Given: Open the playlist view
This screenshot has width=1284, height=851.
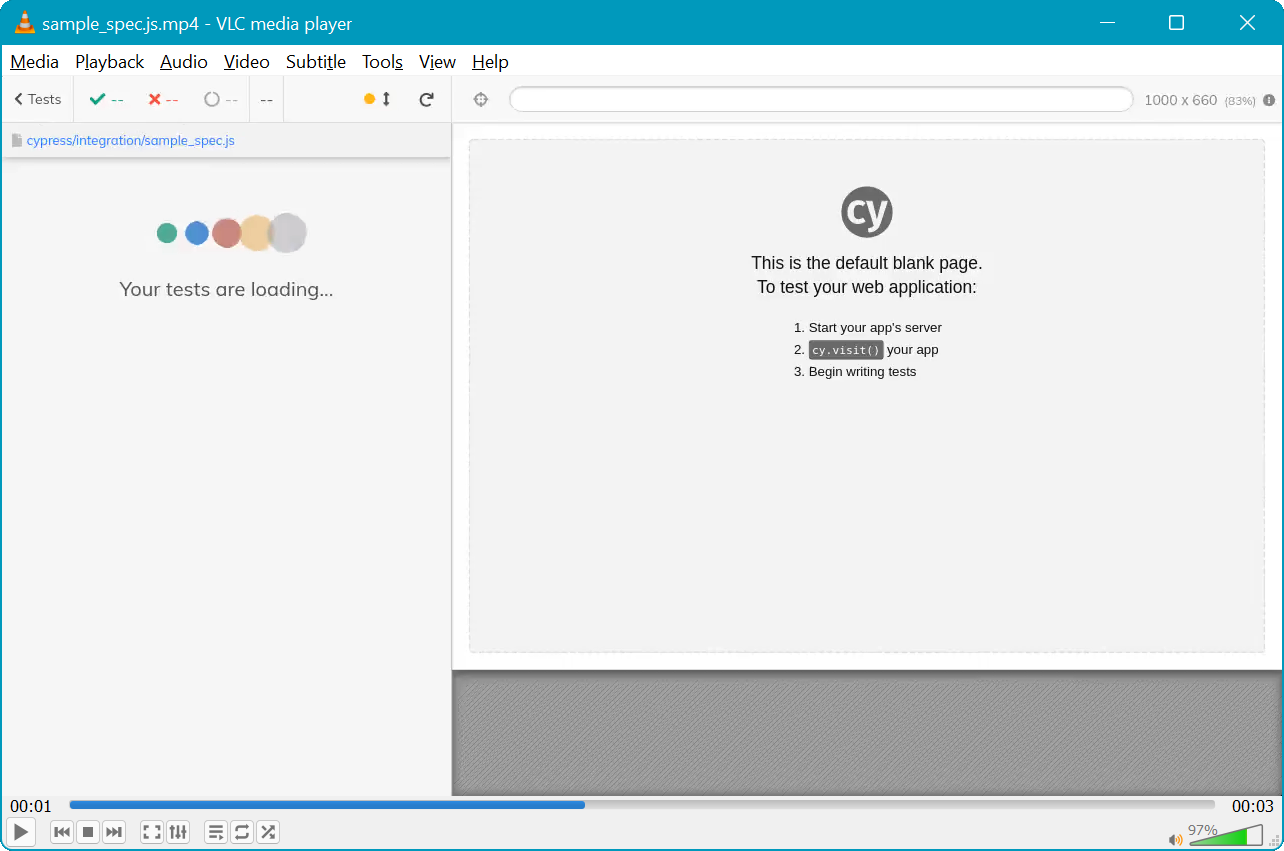Looking at the screenshot, I should tap(216, 832).
